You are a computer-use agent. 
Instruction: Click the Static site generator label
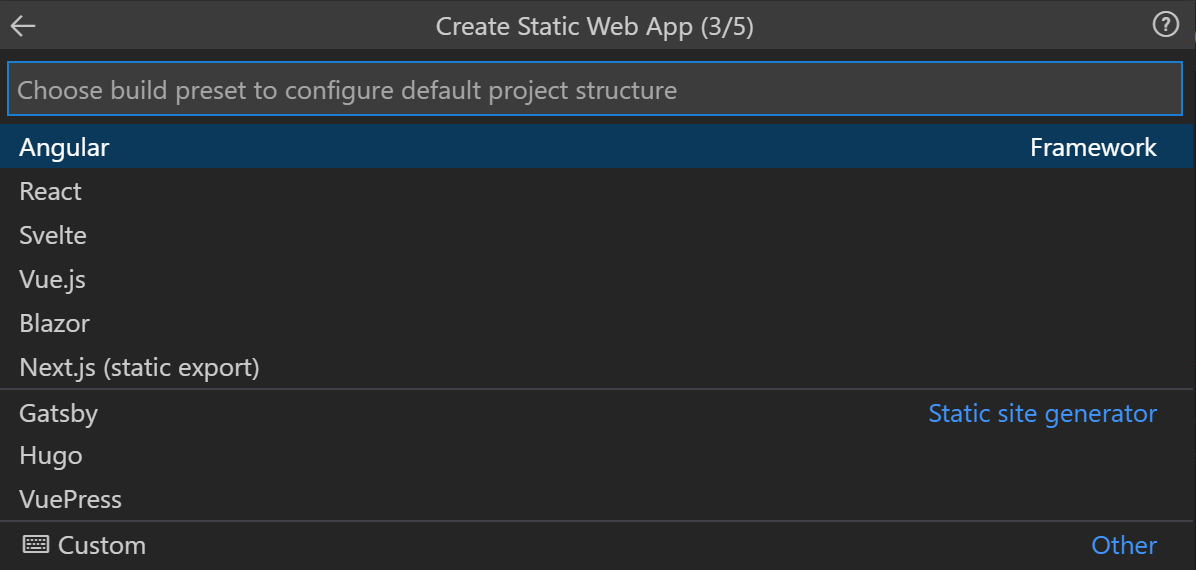coord(1042,414)
